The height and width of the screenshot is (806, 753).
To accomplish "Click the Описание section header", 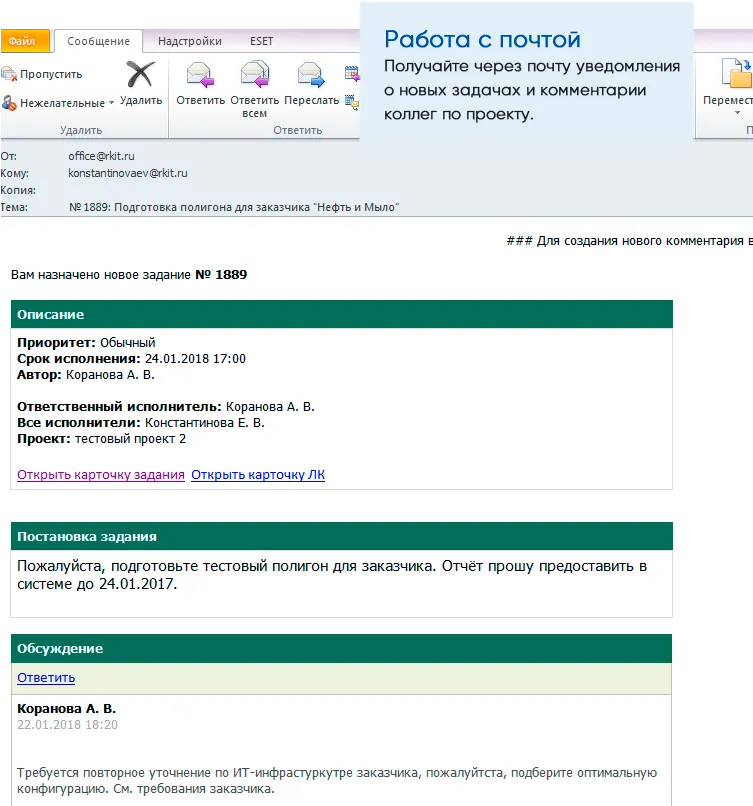I will (341, 314).
